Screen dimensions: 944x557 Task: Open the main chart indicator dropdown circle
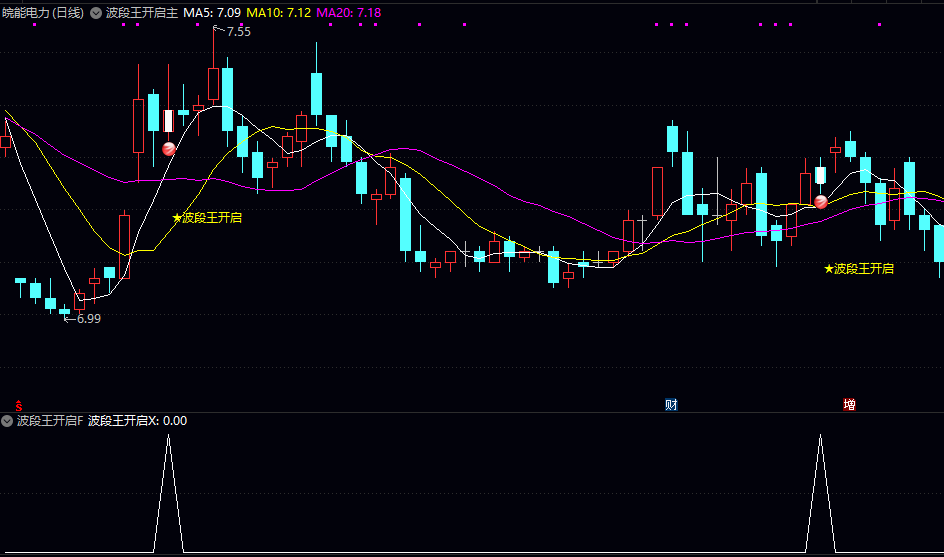point(96,13)
